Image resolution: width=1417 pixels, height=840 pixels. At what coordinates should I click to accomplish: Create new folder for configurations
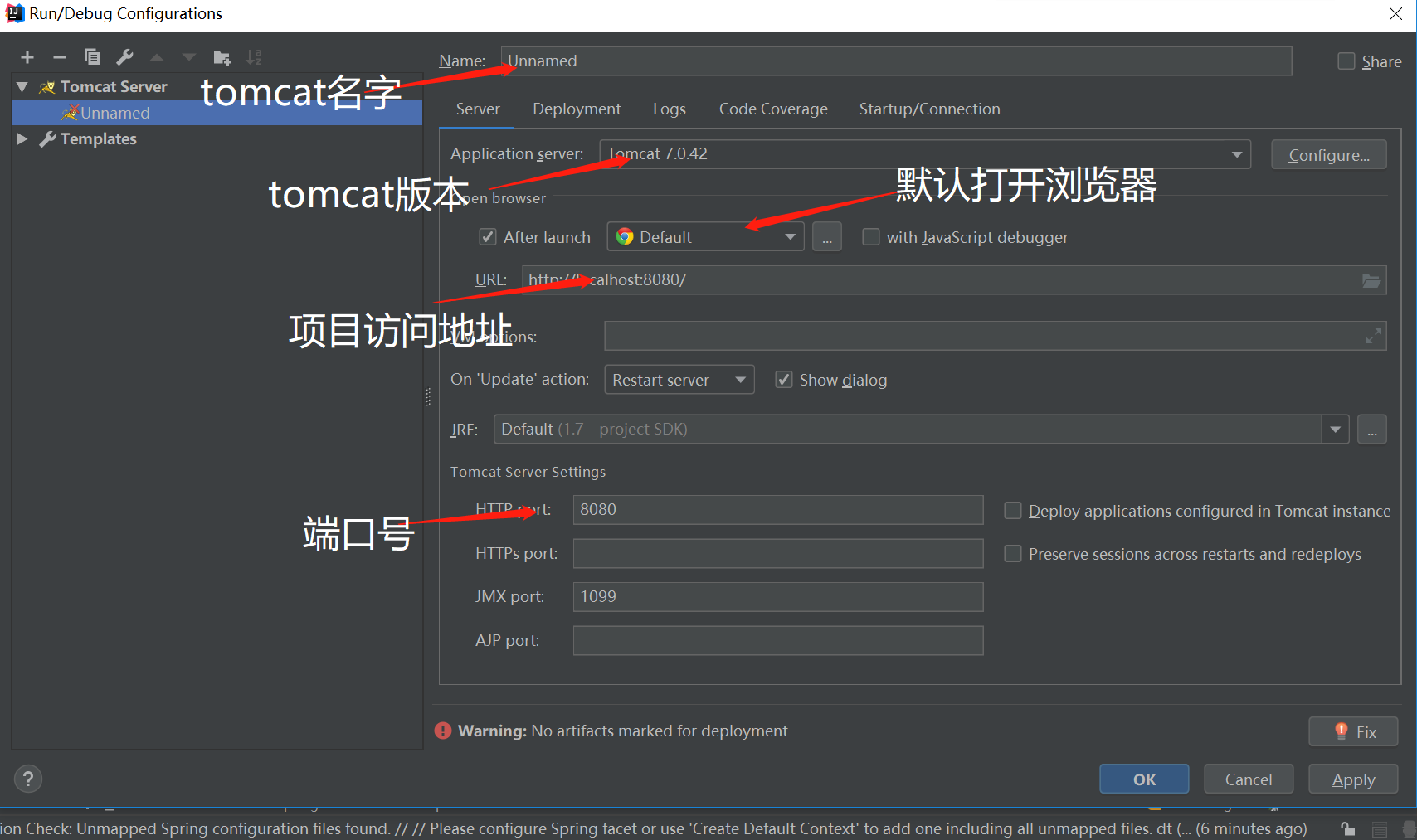(222, 57)
